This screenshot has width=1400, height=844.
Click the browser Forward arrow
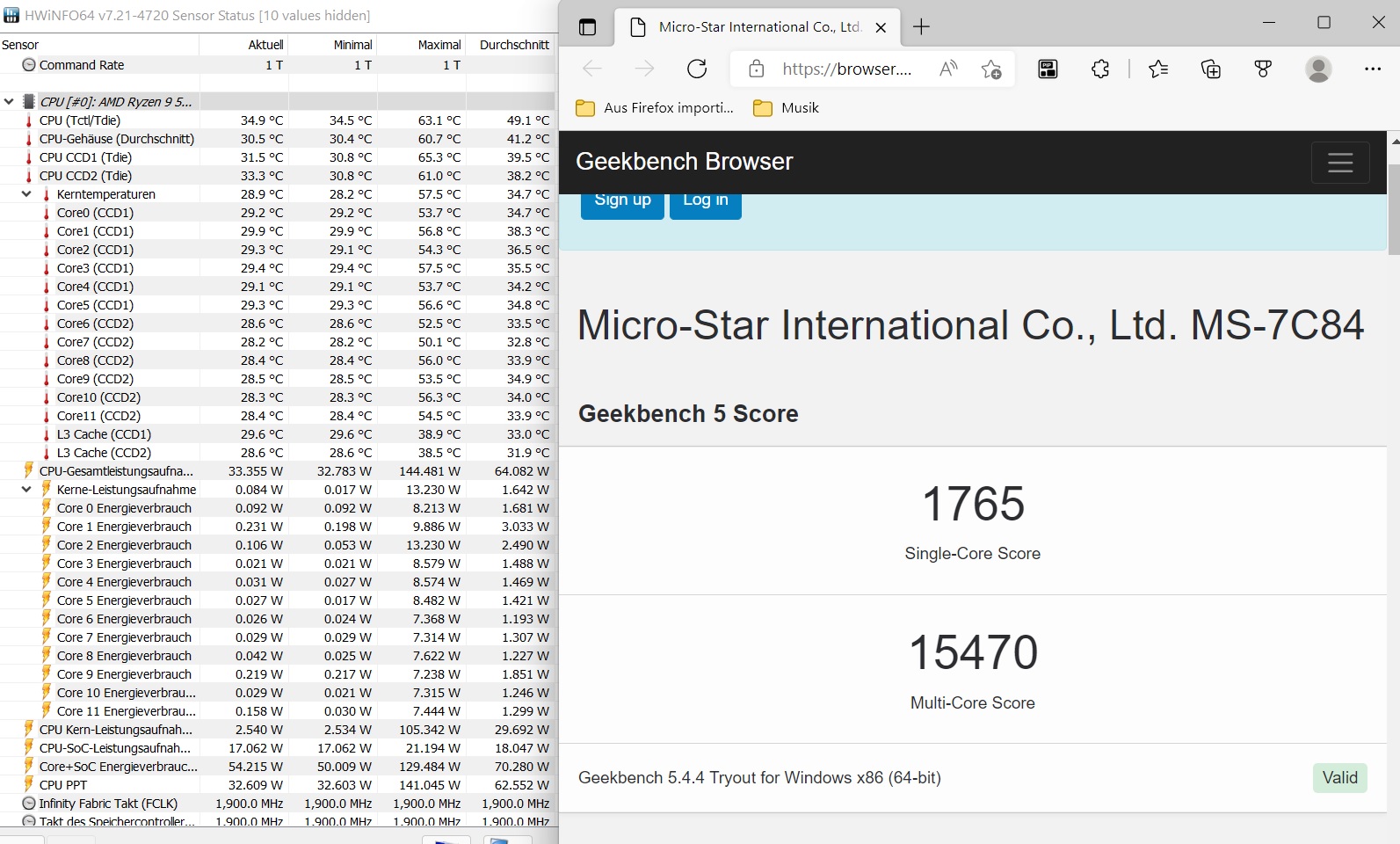coord(645,69)
